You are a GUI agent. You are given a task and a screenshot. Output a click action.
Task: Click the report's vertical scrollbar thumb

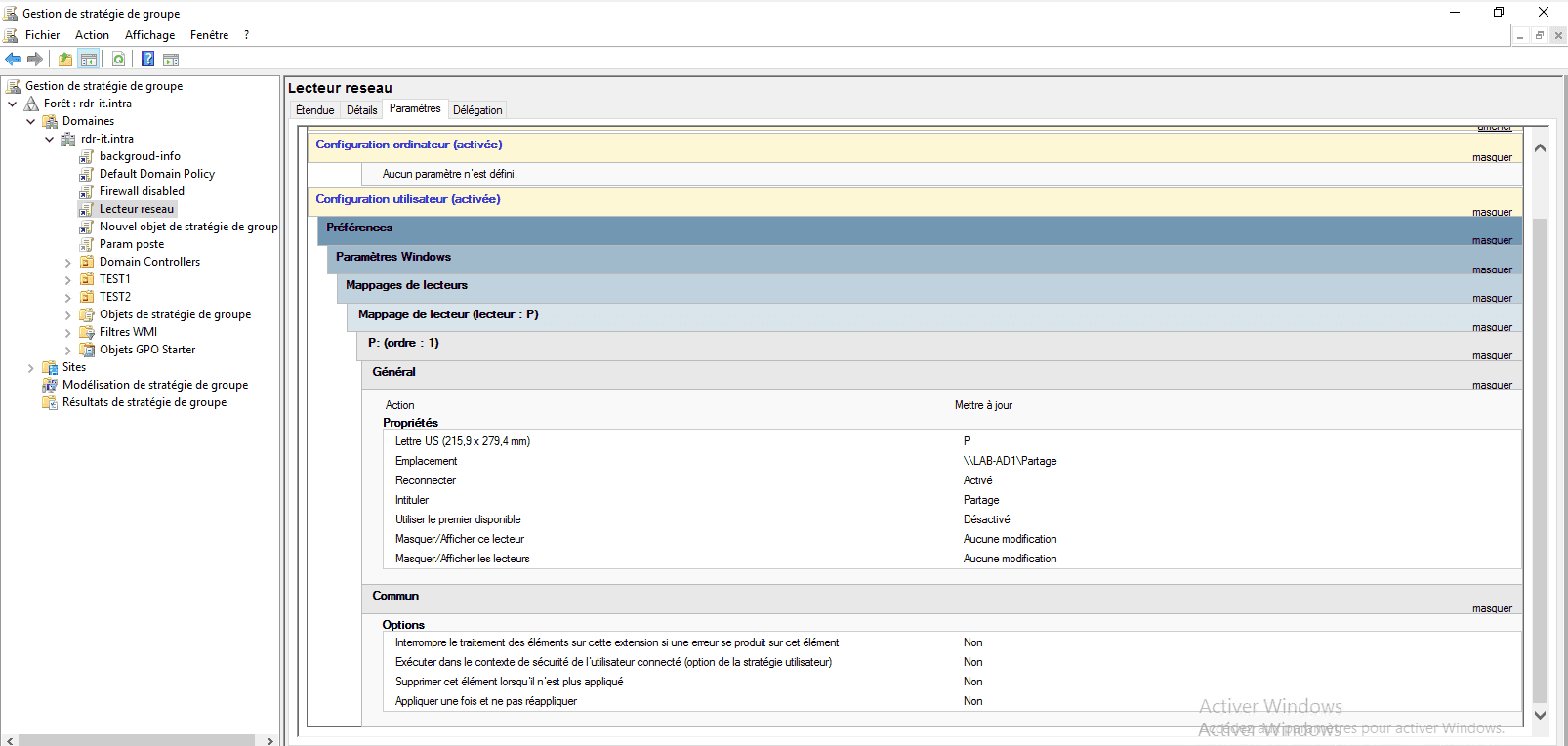(x=1540, y=459)
